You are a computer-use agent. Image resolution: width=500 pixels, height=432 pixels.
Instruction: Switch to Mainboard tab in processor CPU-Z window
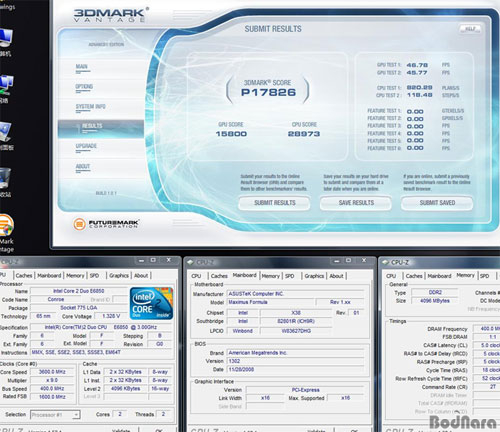(49, 276)
